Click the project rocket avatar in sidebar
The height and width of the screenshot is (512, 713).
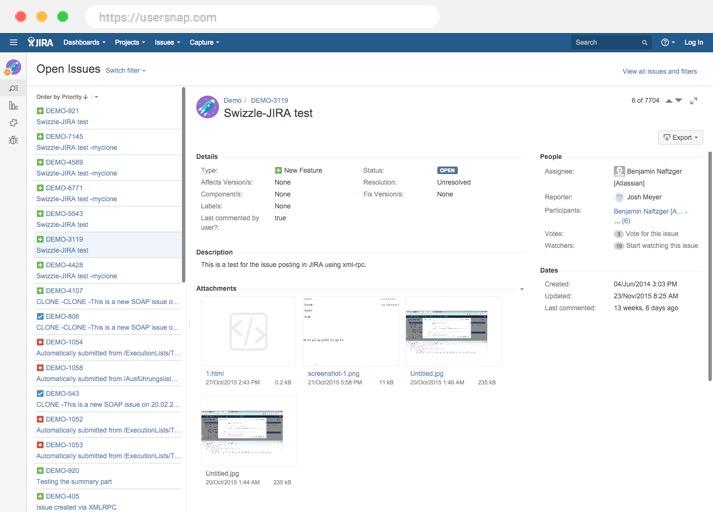point(13,67)
